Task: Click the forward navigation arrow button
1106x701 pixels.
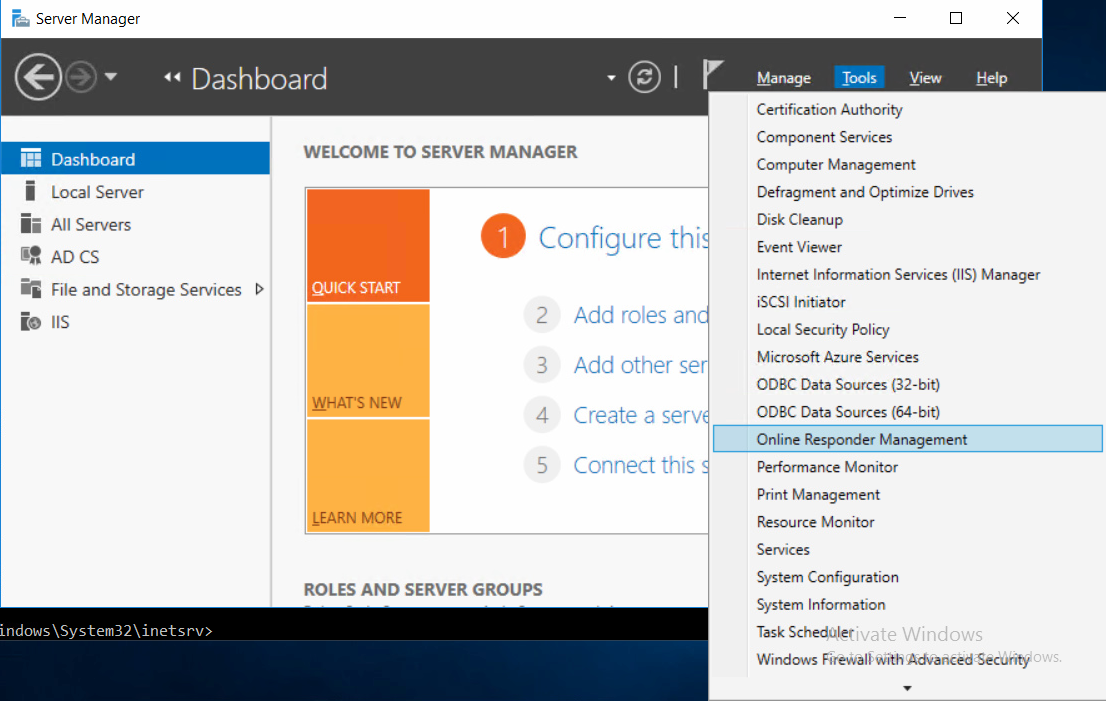Action: (81, 77)
